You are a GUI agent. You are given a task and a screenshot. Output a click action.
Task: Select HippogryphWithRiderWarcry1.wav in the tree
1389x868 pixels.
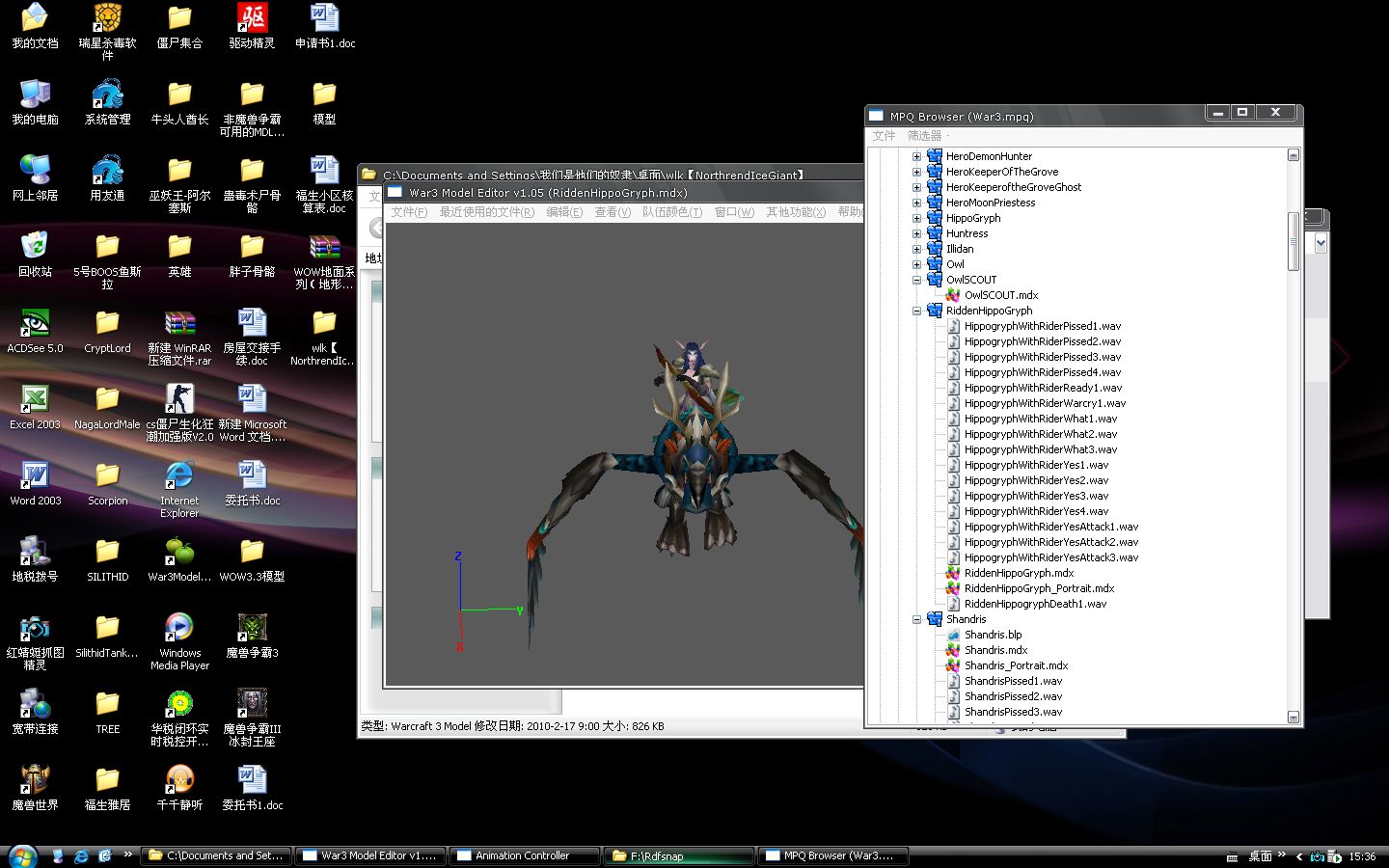1045,403
